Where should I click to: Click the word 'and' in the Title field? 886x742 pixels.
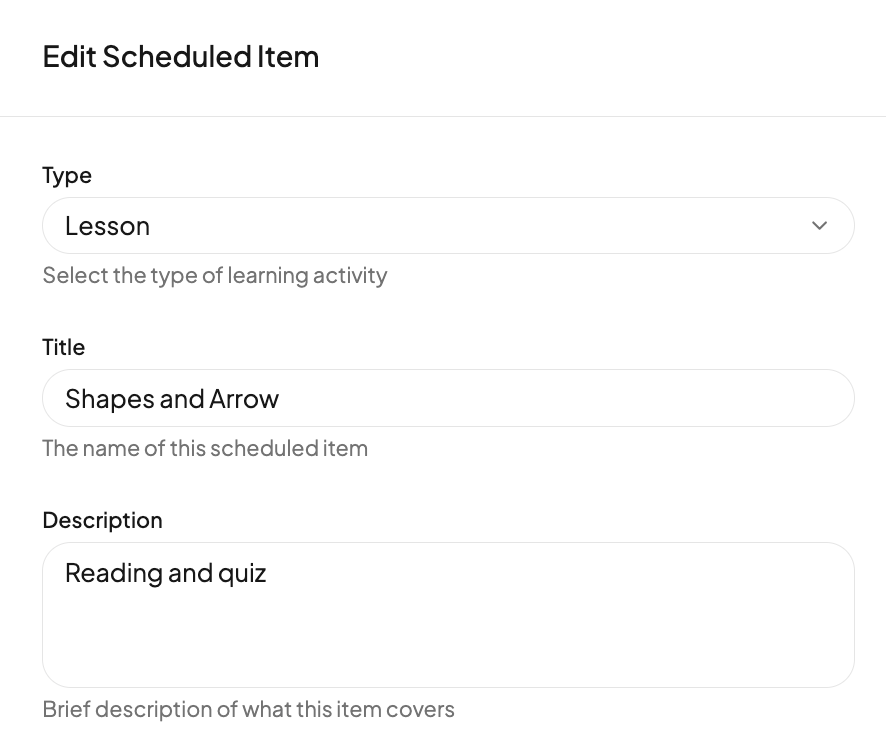[x=182, y=399]
